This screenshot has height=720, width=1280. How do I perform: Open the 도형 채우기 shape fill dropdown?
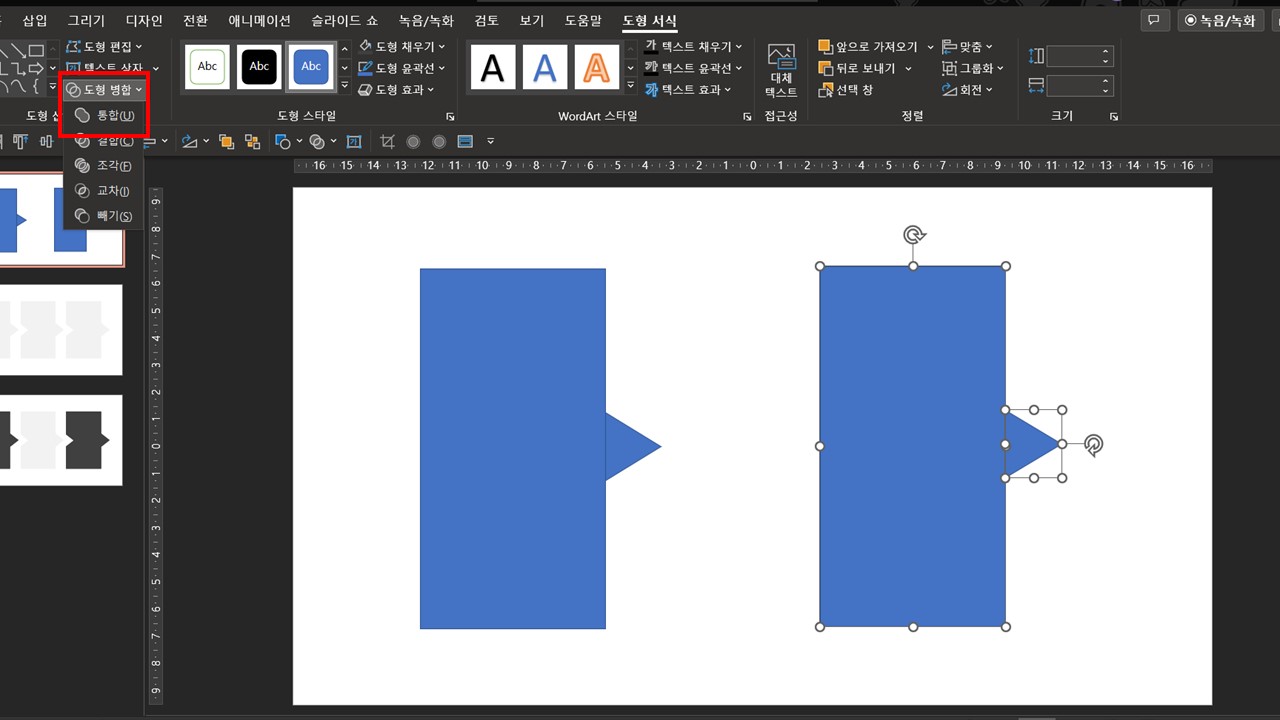point(402,47)
